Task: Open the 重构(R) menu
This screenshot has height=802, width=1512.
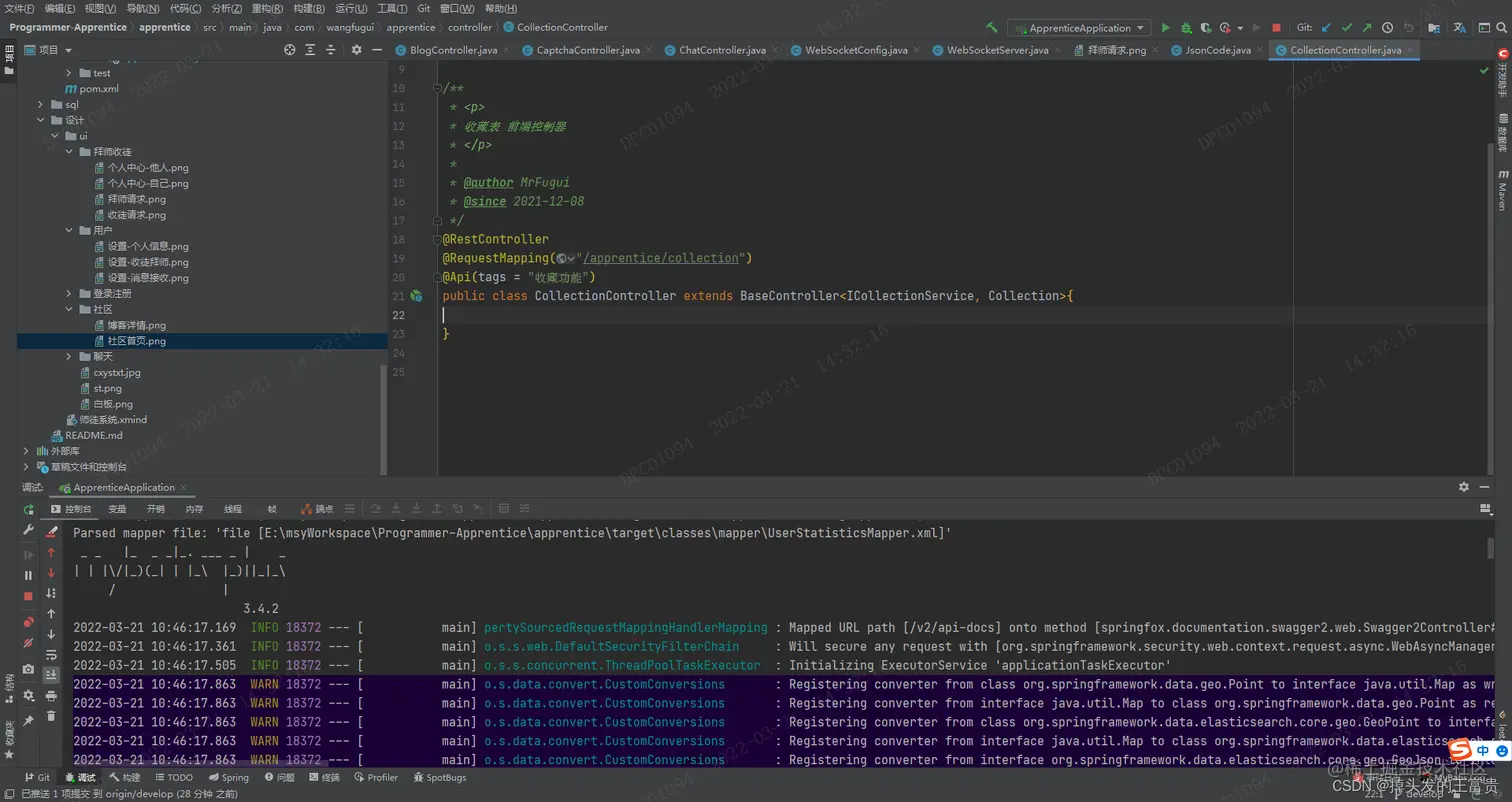Action: 267,8
